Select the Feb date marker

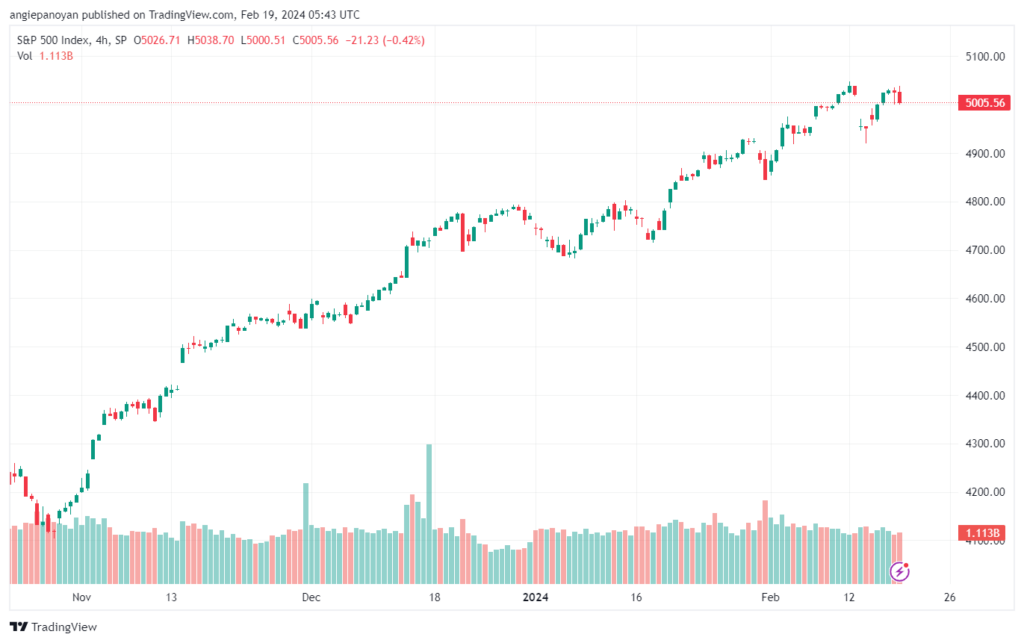tap(770, 597)
